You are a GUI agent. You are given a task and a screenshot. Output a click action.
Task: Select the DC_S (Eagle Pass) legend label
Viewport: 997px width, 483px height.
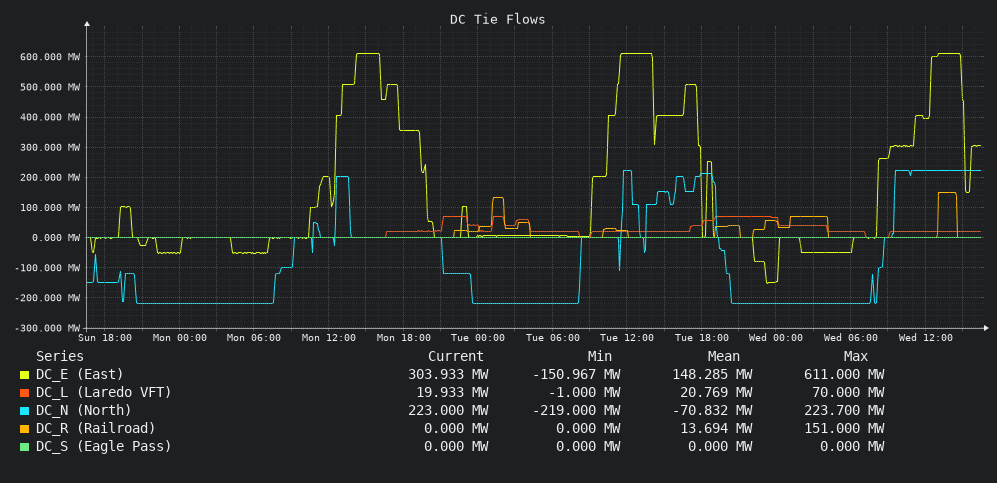tap(104, 446)
